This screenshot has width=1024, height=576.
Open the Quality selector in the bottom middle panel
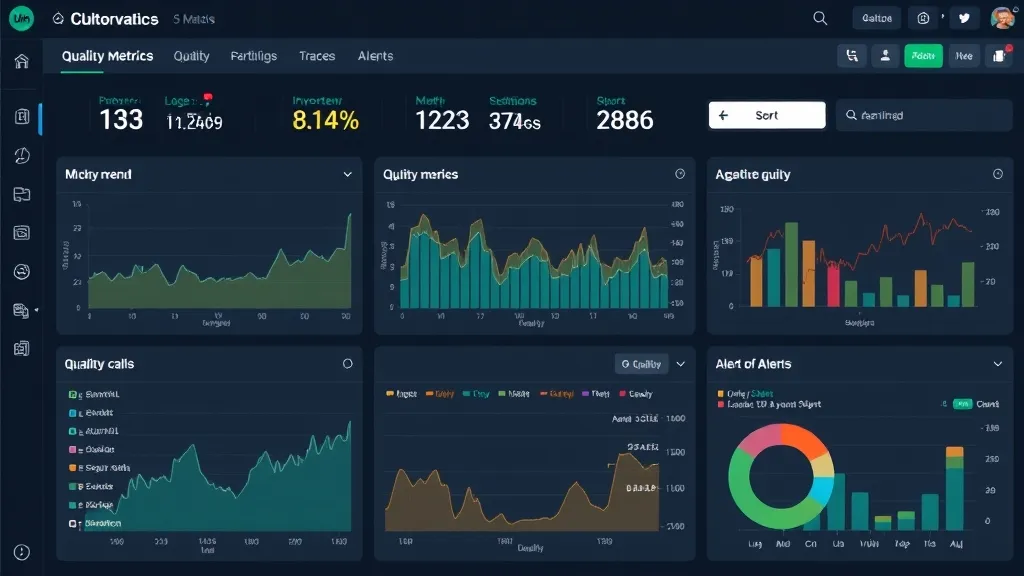641,364
